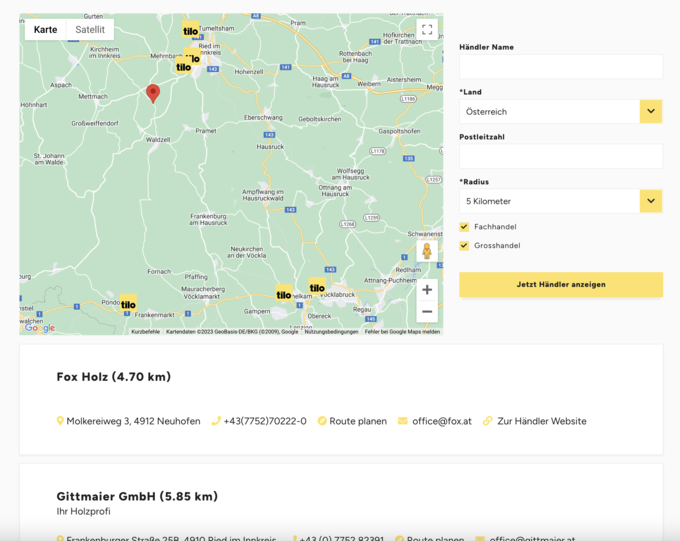Viewport: 680px width, 541px height.
Task: Uncheck the Grosshandel checkbox
Action: click(464, 246)
